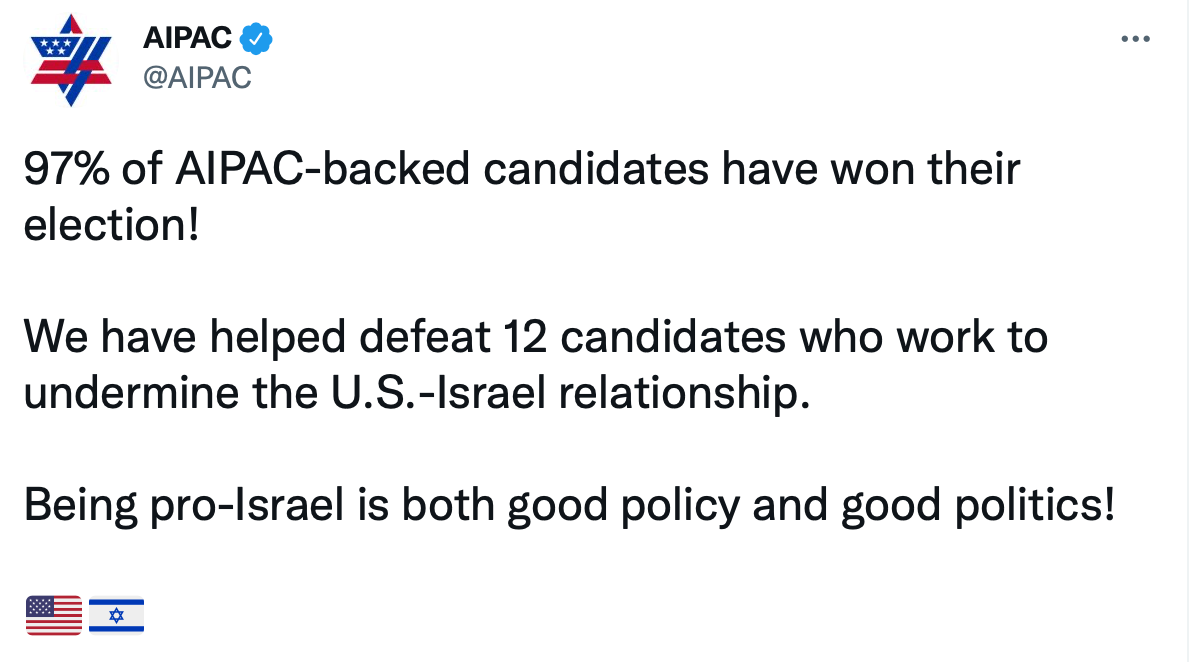Open the AIPAC profile avatar logo
This screenshot has height=662, width=1195.
71,59
